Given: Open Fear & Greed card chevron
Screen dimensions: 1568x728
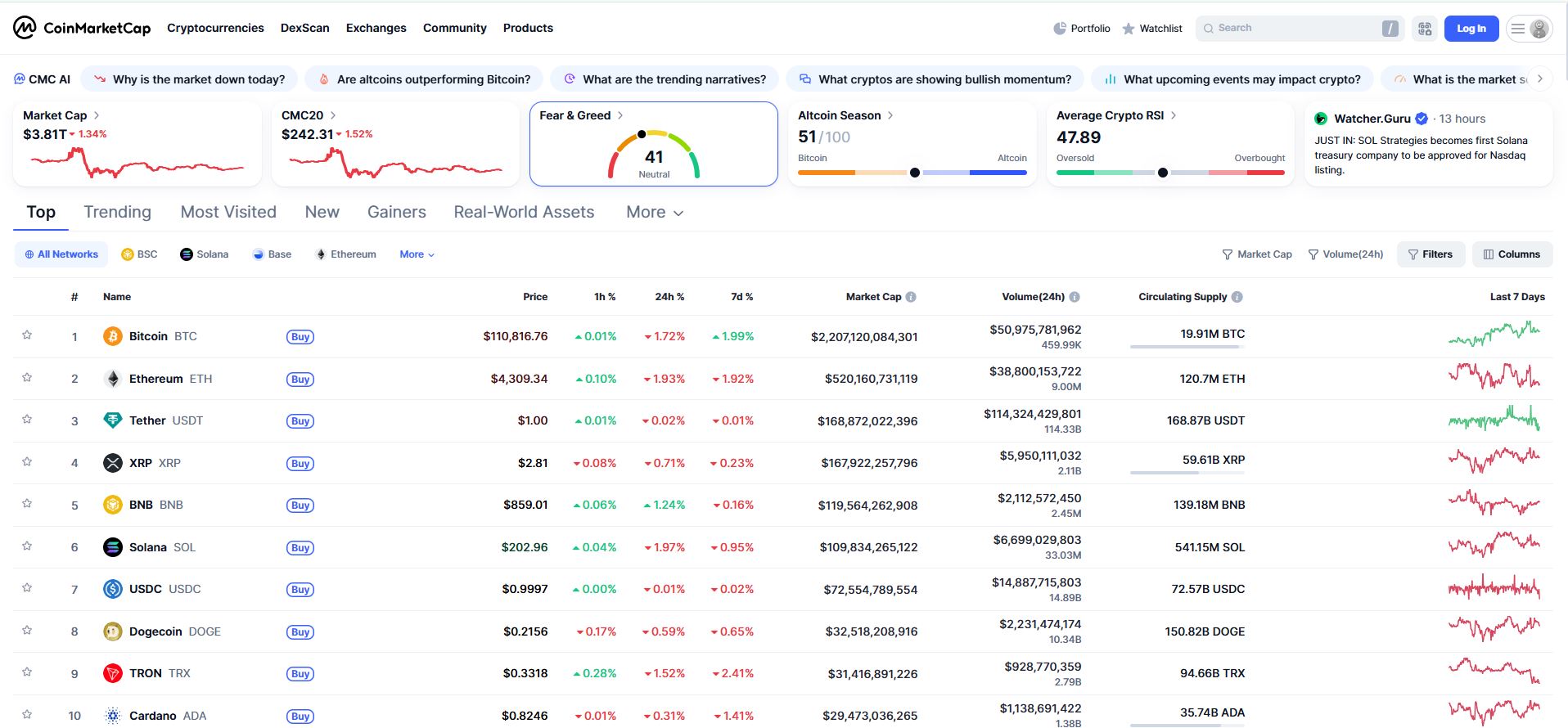Looking at the screenshot, I should 620,115.
